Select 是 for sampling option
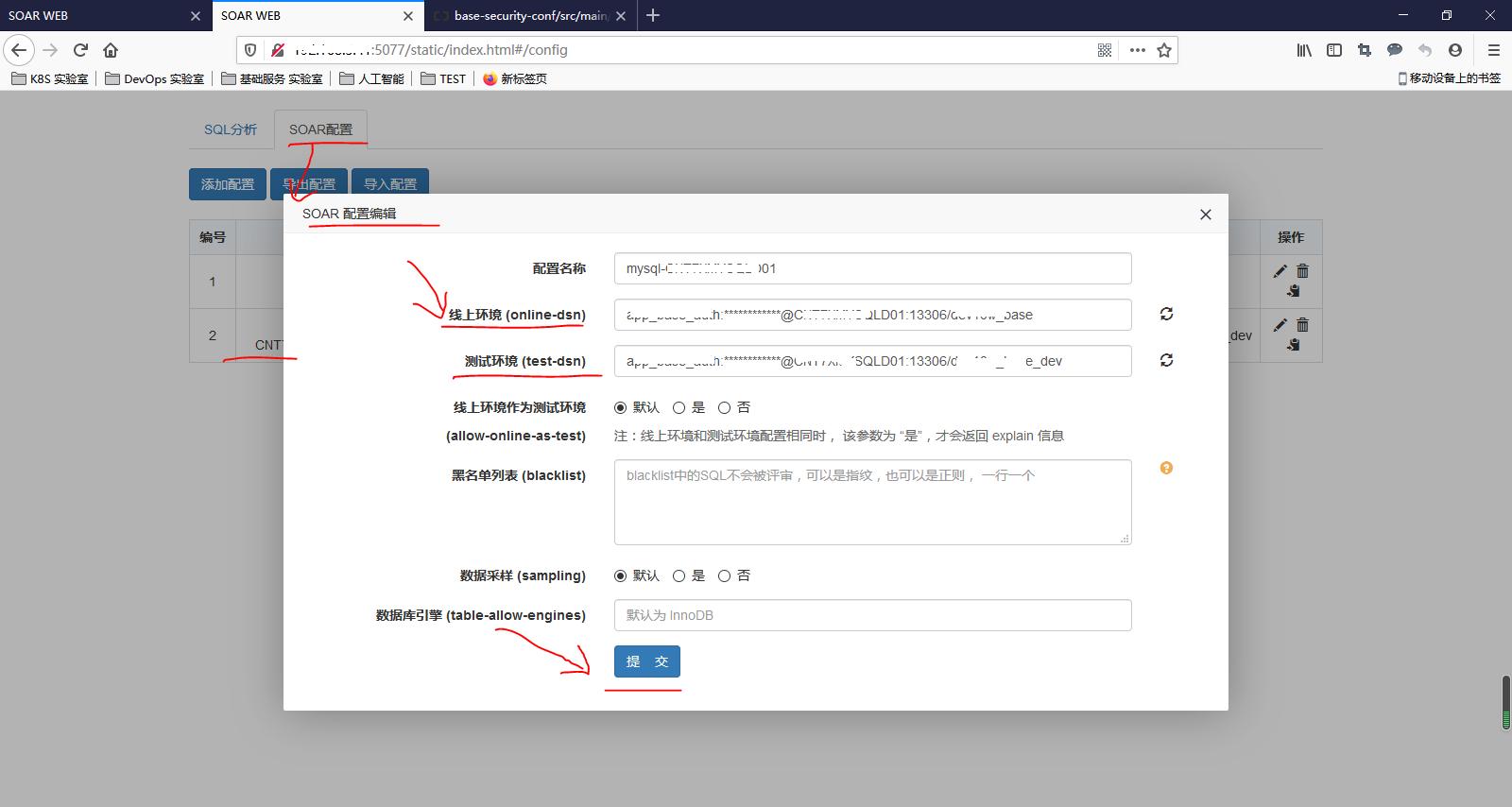Screen dimensions: 1512x807 tap(679, 575)
